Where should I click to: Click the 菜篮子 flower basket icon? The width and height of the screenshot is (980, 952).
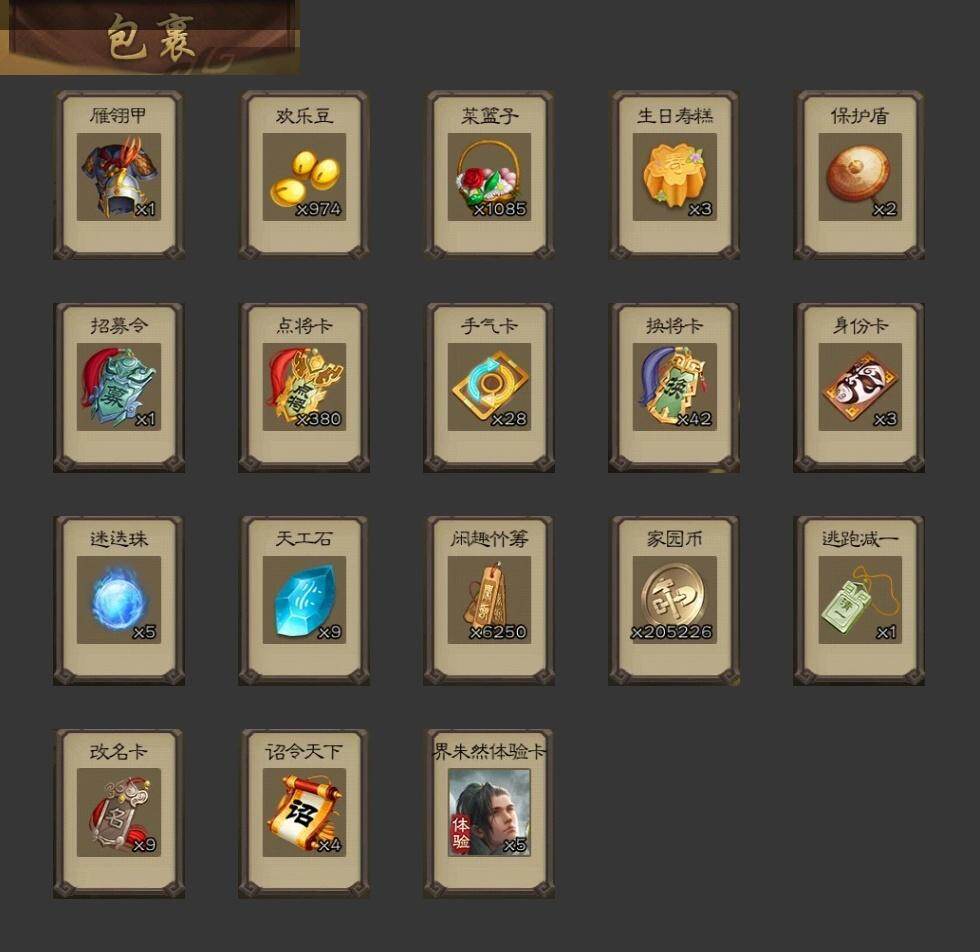tap(489, 176)
